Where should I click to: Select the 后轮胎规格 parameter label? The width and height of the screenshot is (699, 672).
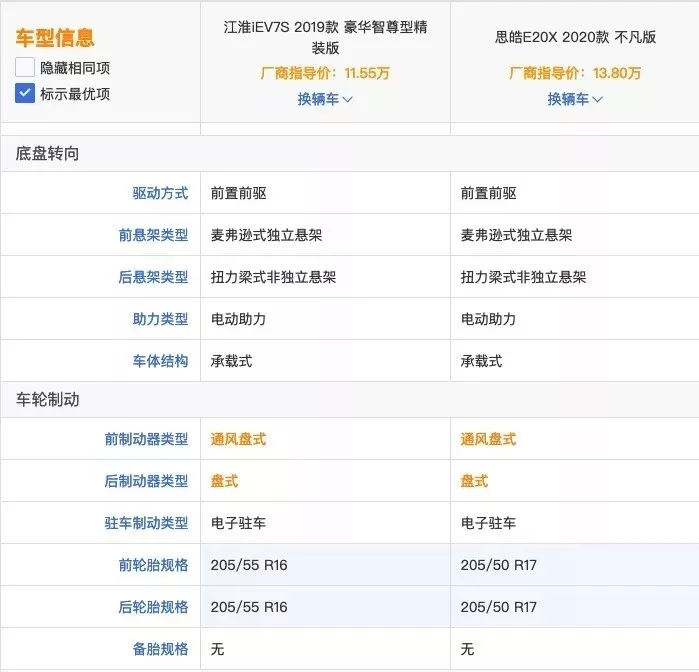click(x=153, y=607)
